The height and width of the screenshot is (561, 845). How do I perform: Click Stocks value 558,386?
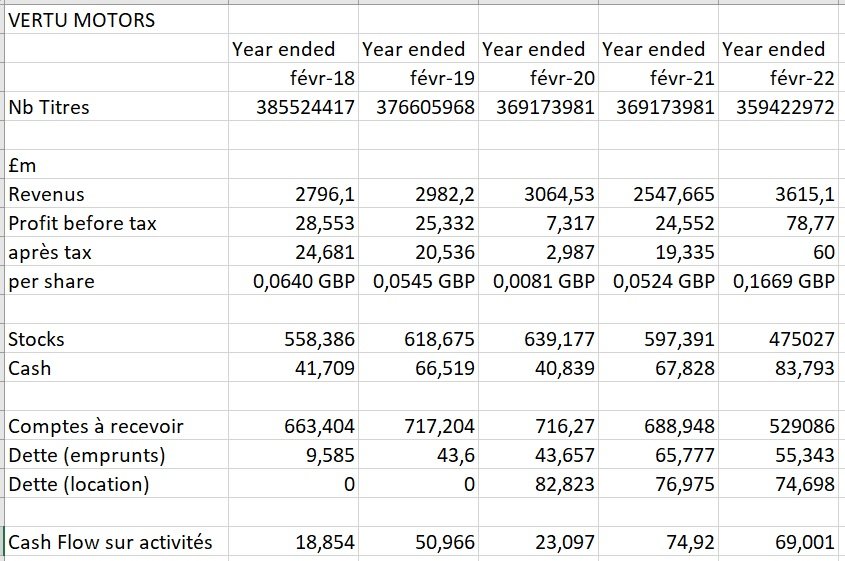point(320,339)
